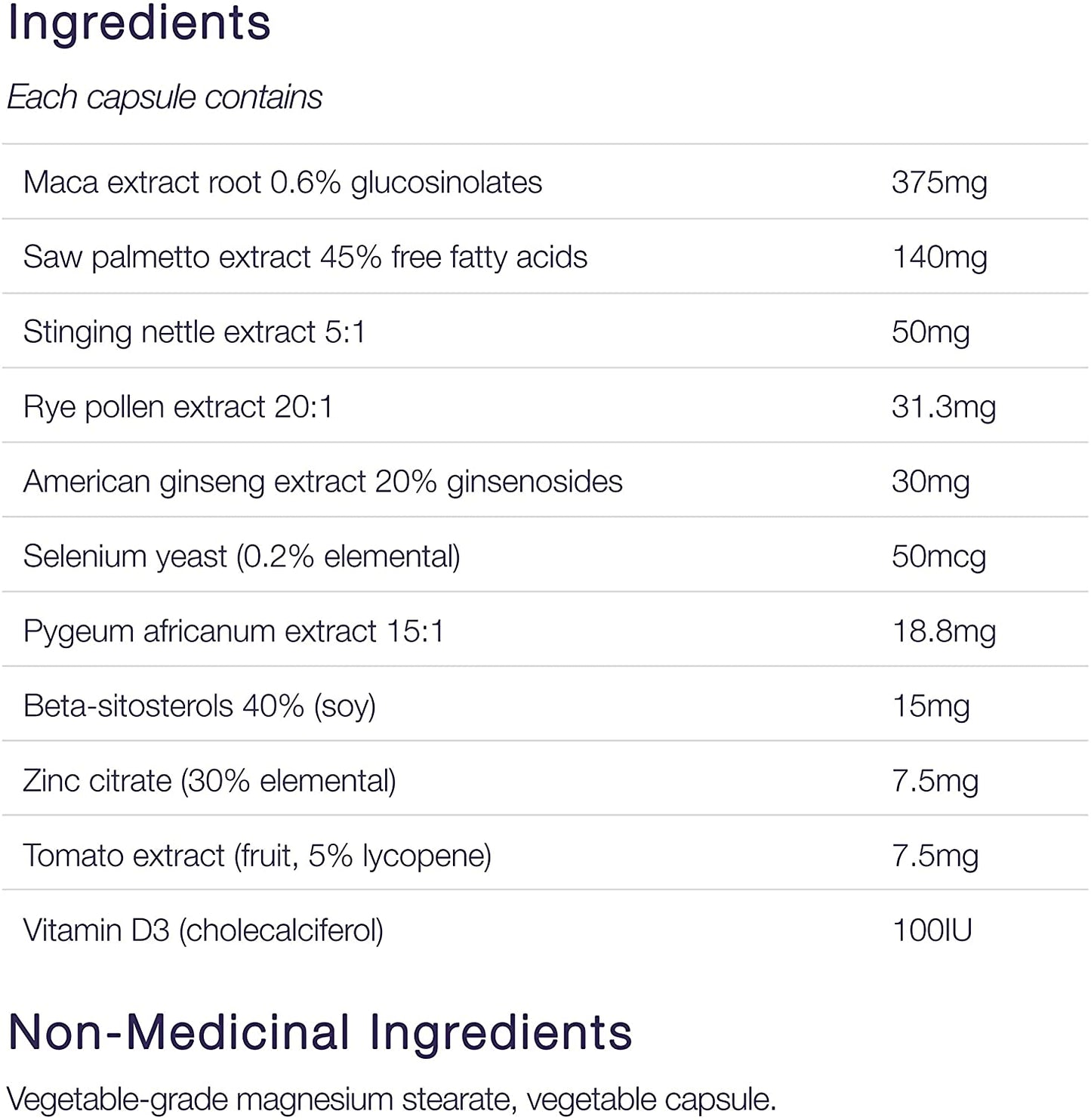Image resolution: width=1091 pixels, height=1120 pixels.
Task: Select the Maca extract root row
Action: click(282, 183)
